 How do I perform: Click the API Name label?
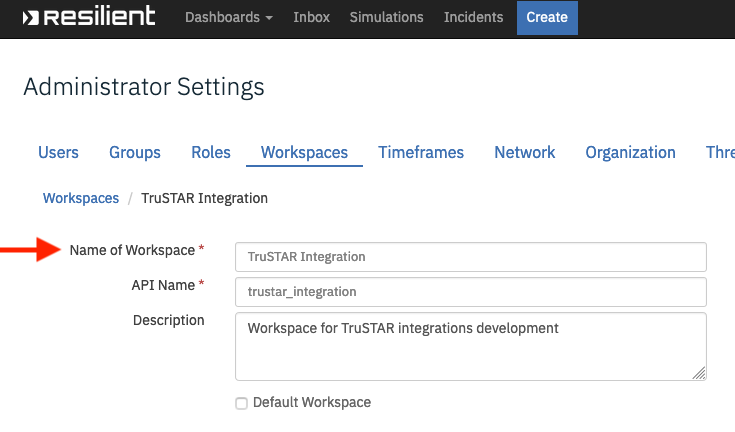163,285
